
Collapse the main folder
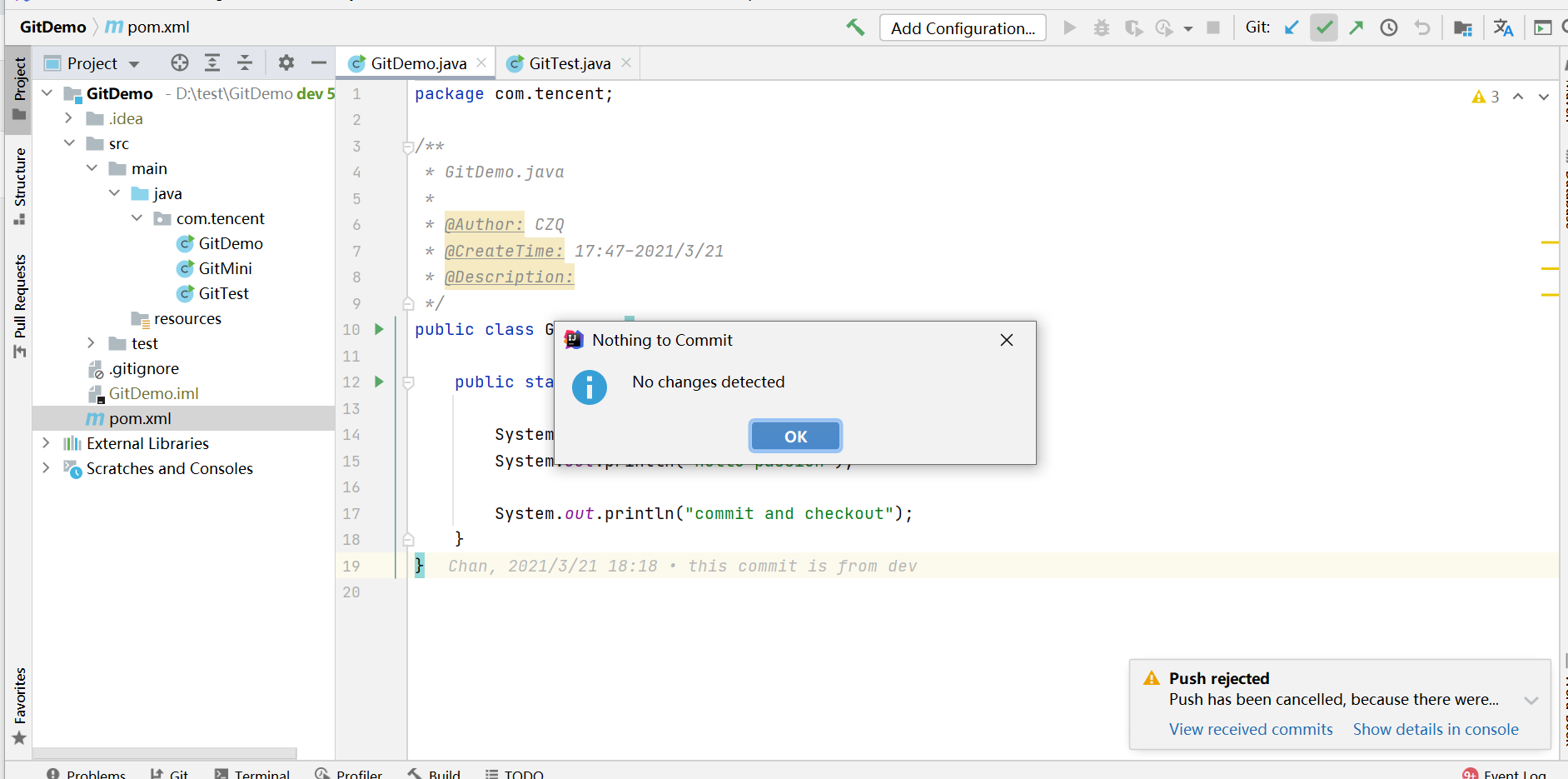click(x=92, y=168)
